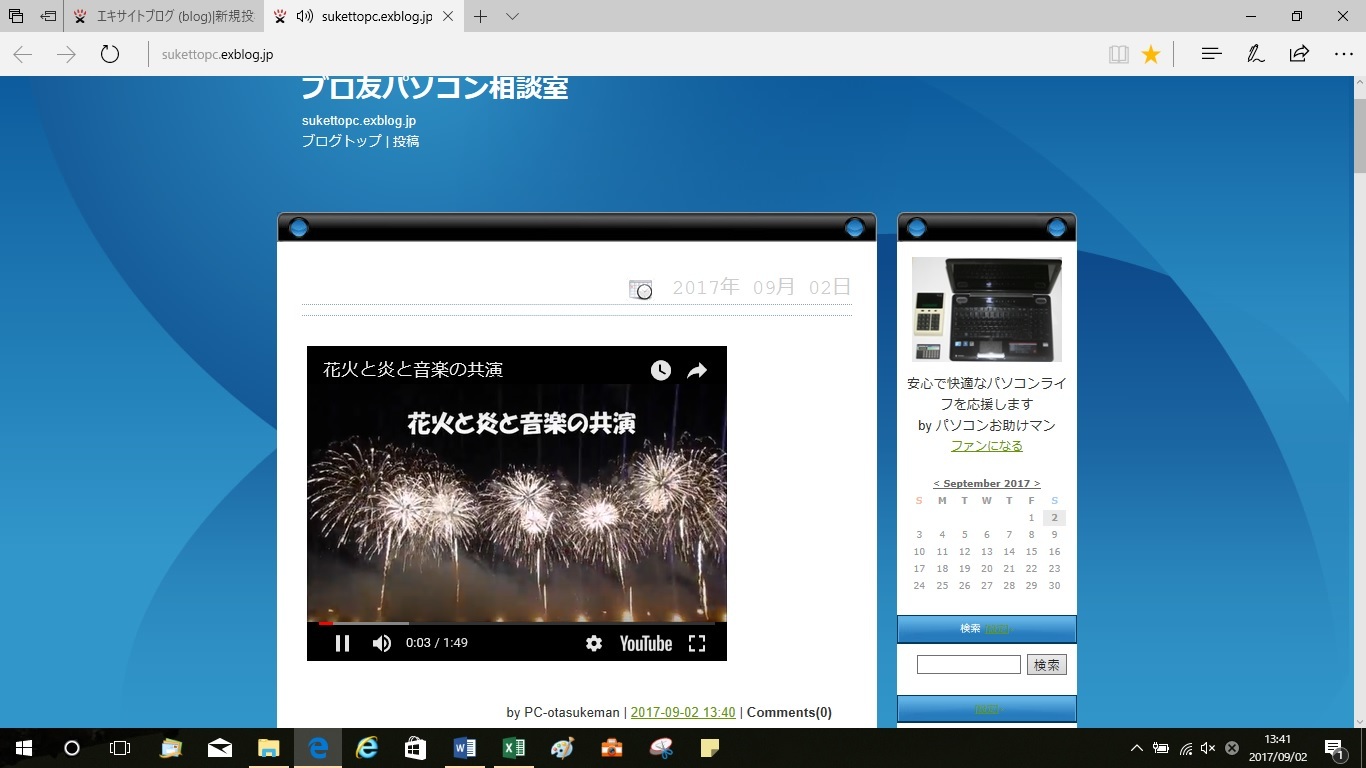The height and width of the screenshot is (768, 1366).
Task: Seek along the video progress bar
Action: (517, 623)
